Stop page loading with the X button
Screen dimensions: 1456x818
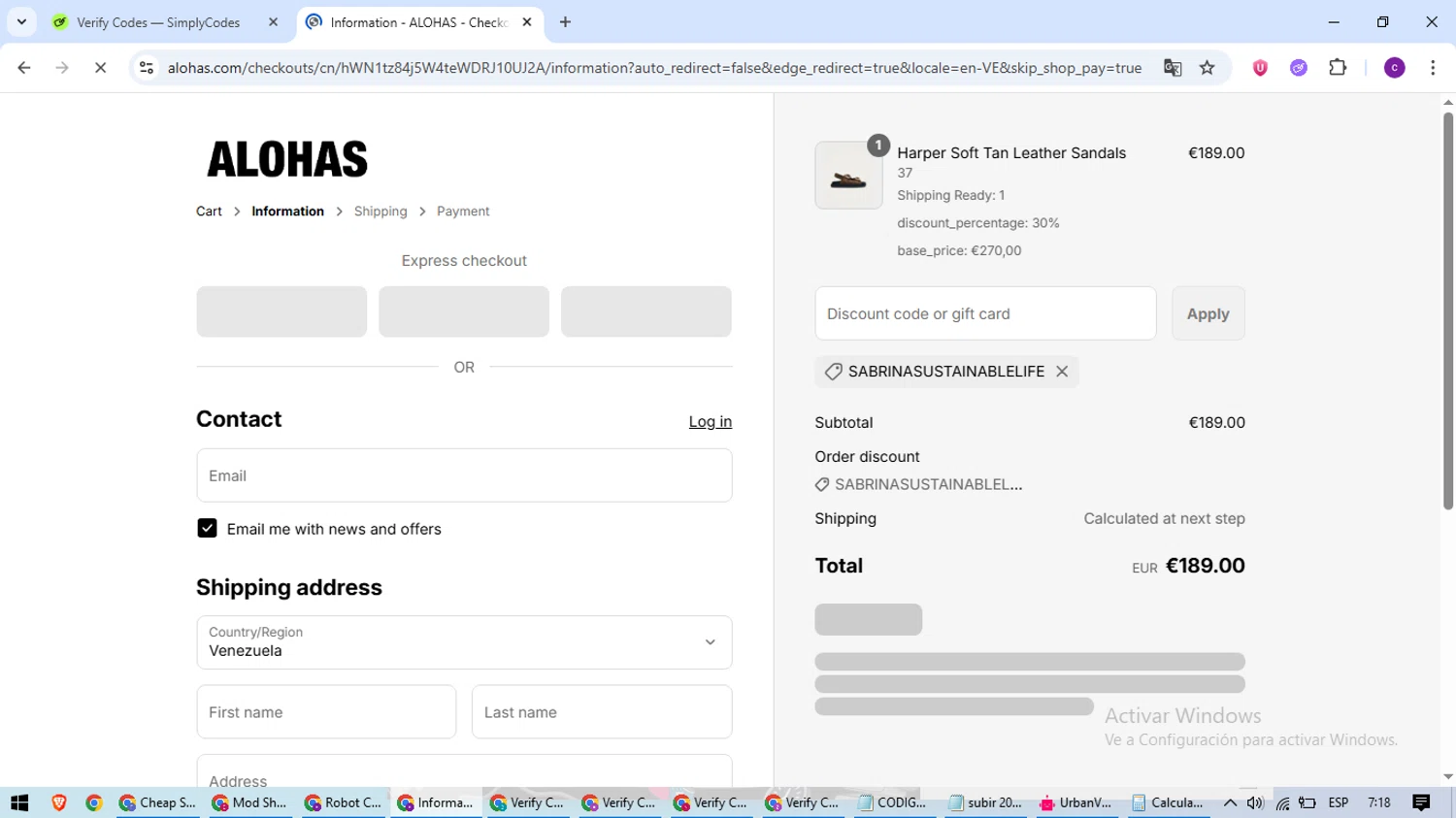pyautogui.click(x=100, y=68)
